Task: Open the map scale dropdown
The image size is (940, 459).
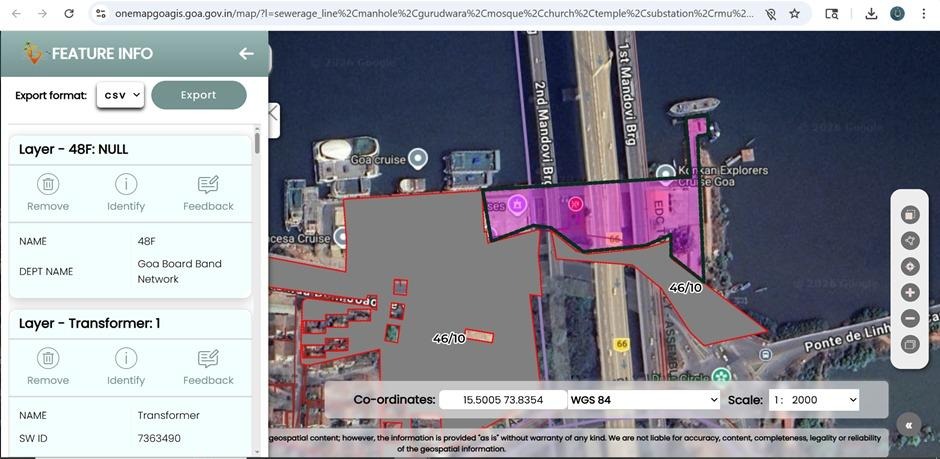Action: point(814,400)
